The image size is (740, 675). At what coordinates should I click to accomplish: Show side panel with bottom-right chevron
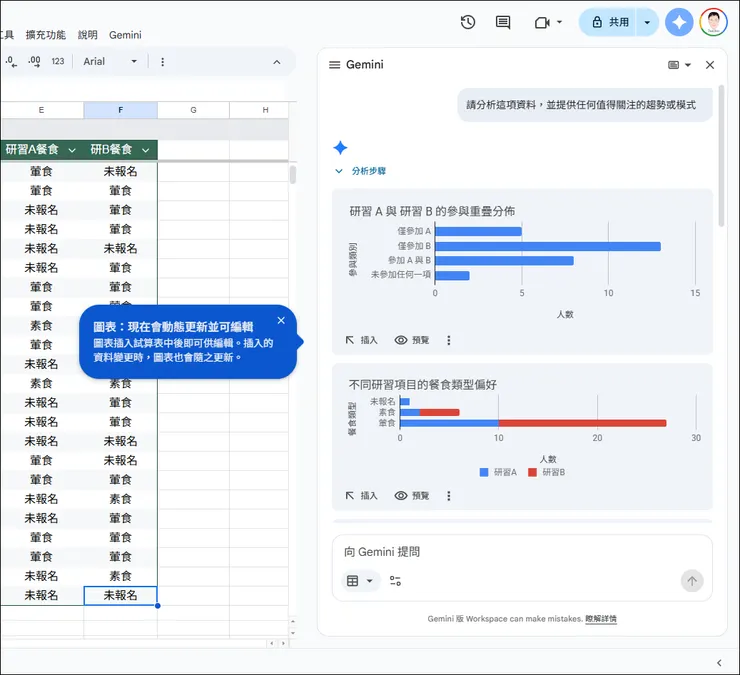[719, 663]
